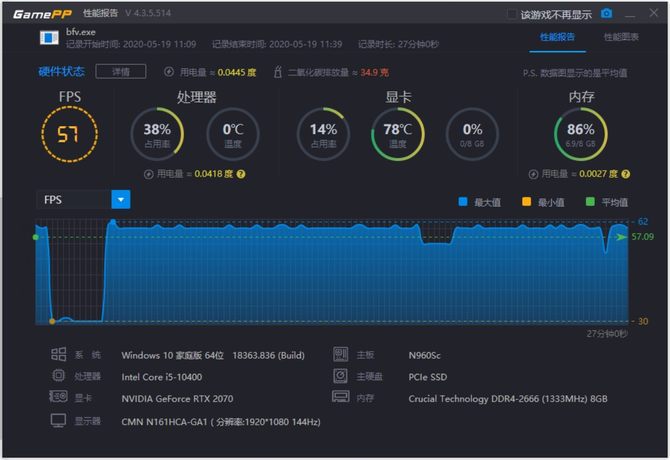Select the 性能报告 tab

point(558,37)
